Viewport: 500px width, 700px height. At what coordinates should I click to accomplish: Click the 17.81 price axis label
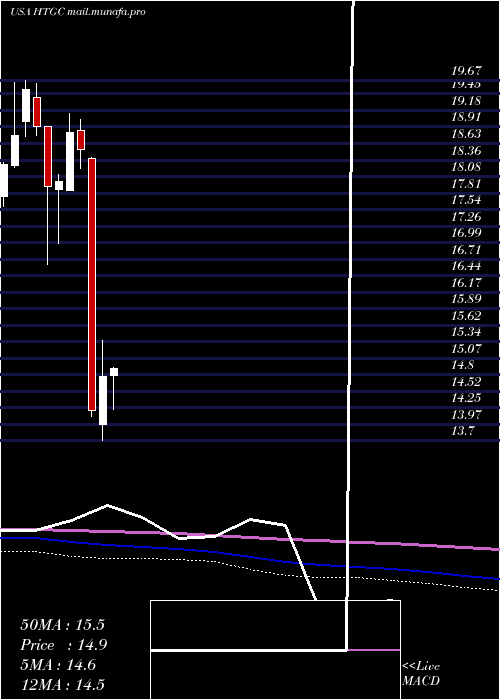[x=466, y=184]
